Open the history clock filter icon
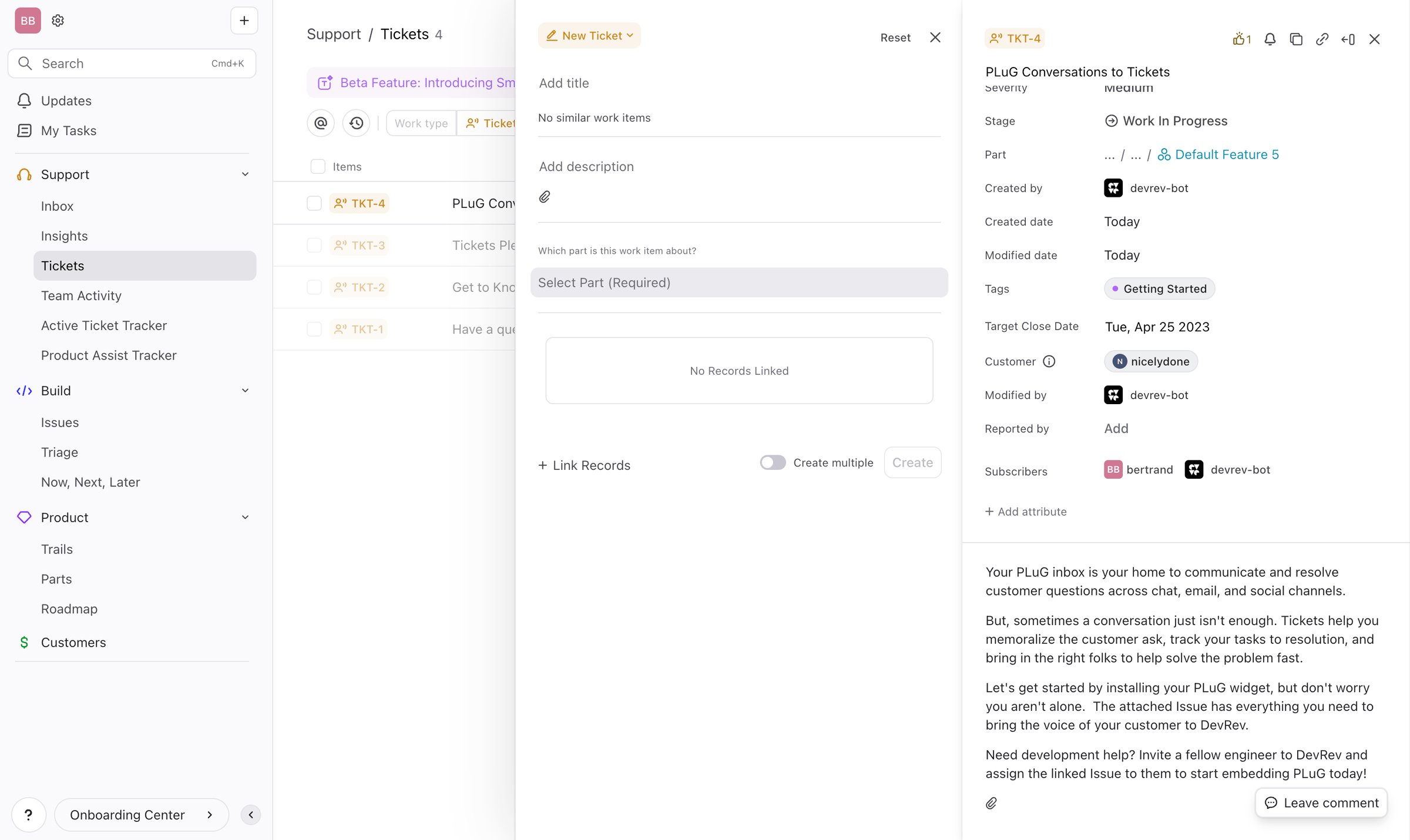This screenshot has height=840, width=1410. 356,123
